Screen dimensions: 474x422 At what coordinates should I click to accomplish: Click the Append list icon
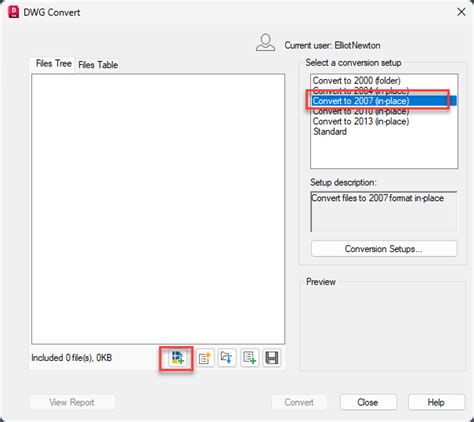[249, 358]
